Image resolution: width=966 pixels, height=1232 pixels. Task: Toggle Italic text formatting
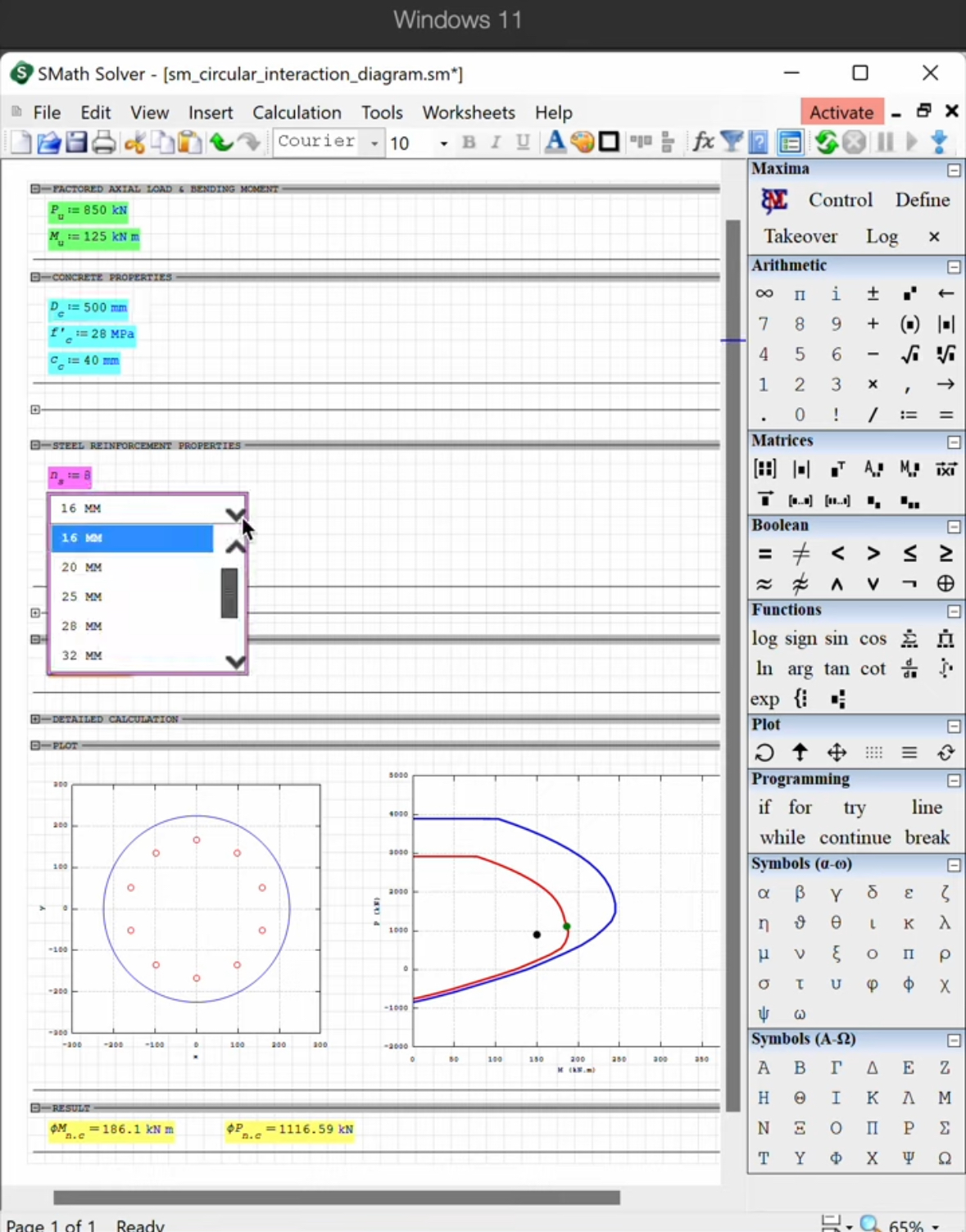pyautogui.click(x=495, y=143)
